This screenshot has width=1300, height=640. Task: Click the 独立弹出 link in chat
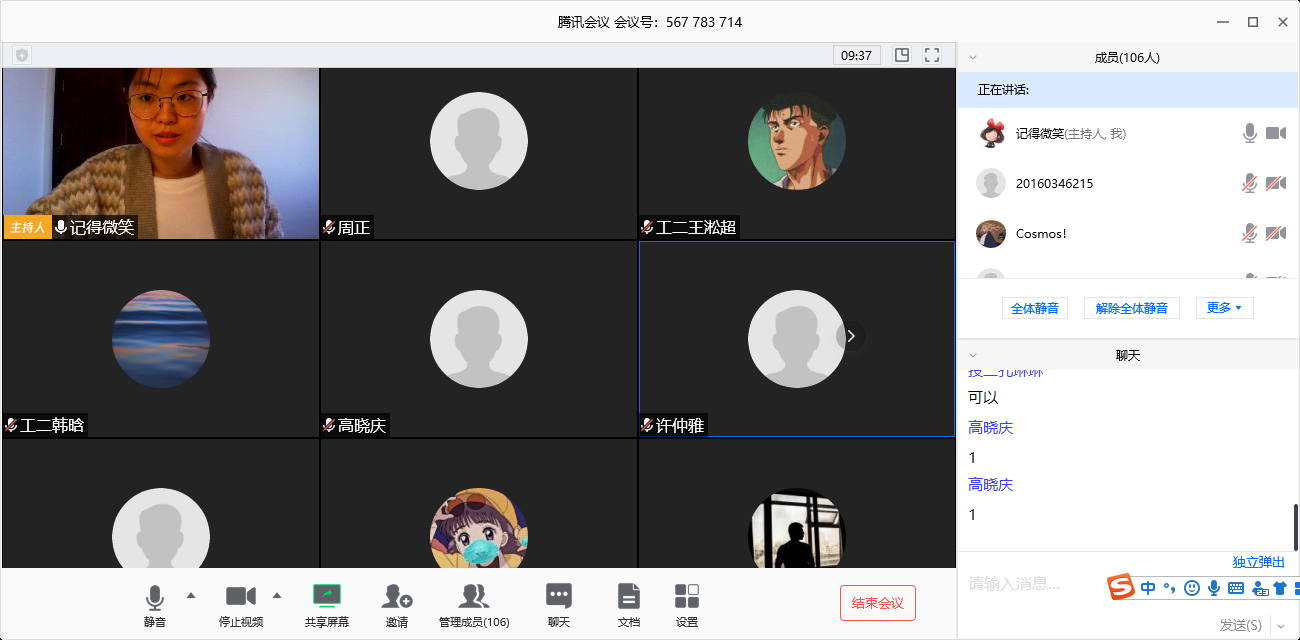click(1259, 562)
